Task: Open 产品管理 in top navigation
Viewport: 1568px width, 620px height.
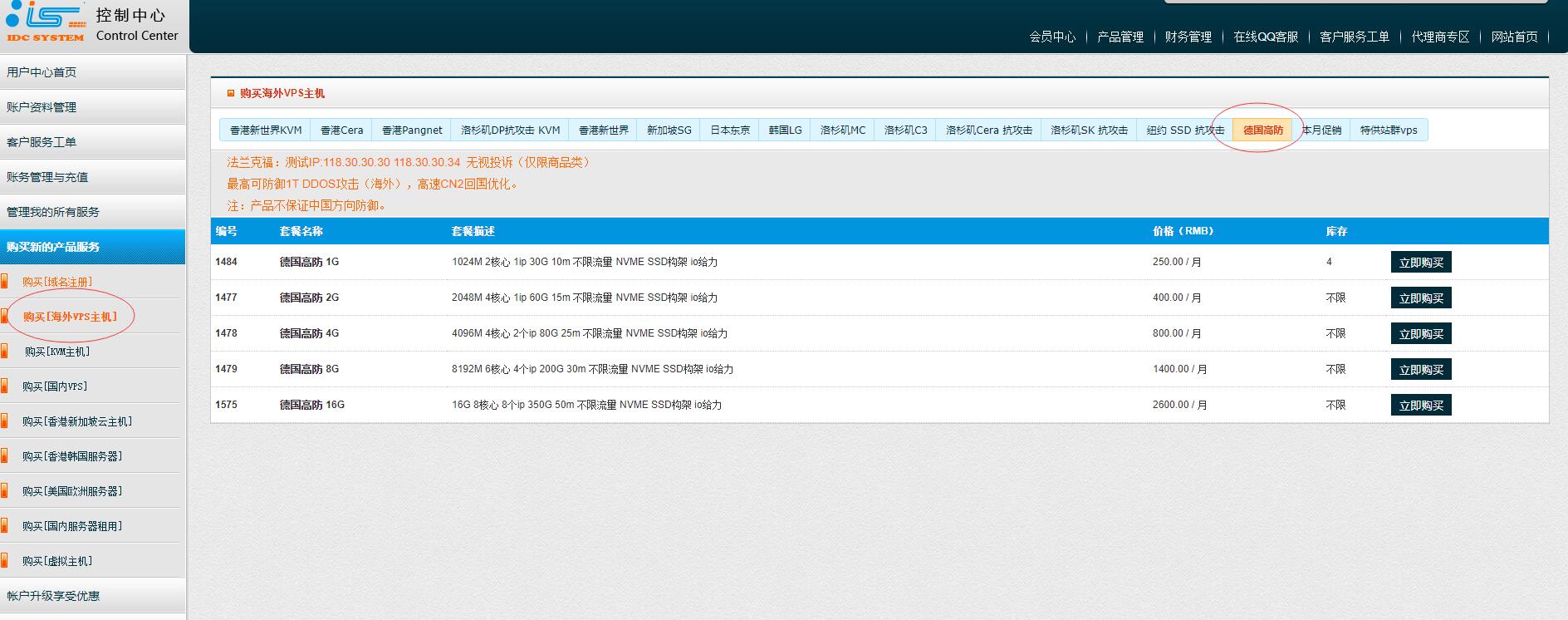Action: 1120,37
